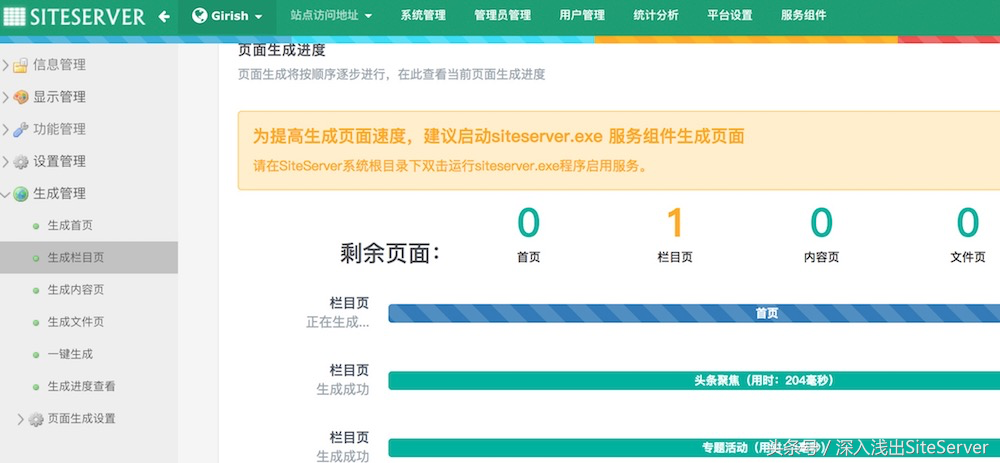The image size is (1000, 463).
Task: Open the 用户管理 menu
Action: tap(582, 16)
